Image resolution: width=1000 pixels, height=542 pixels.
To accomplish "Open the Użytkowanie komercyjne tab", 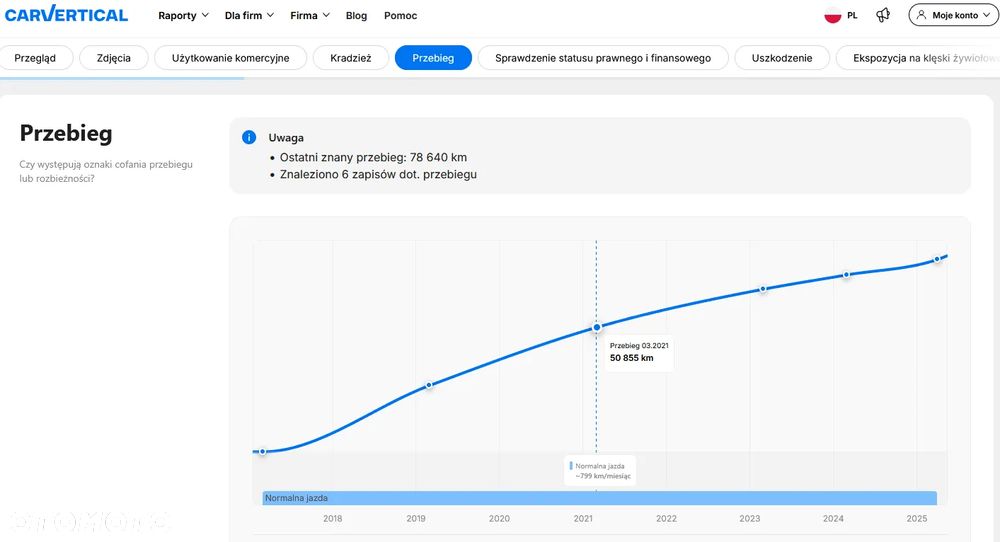I will click(230, 58).
